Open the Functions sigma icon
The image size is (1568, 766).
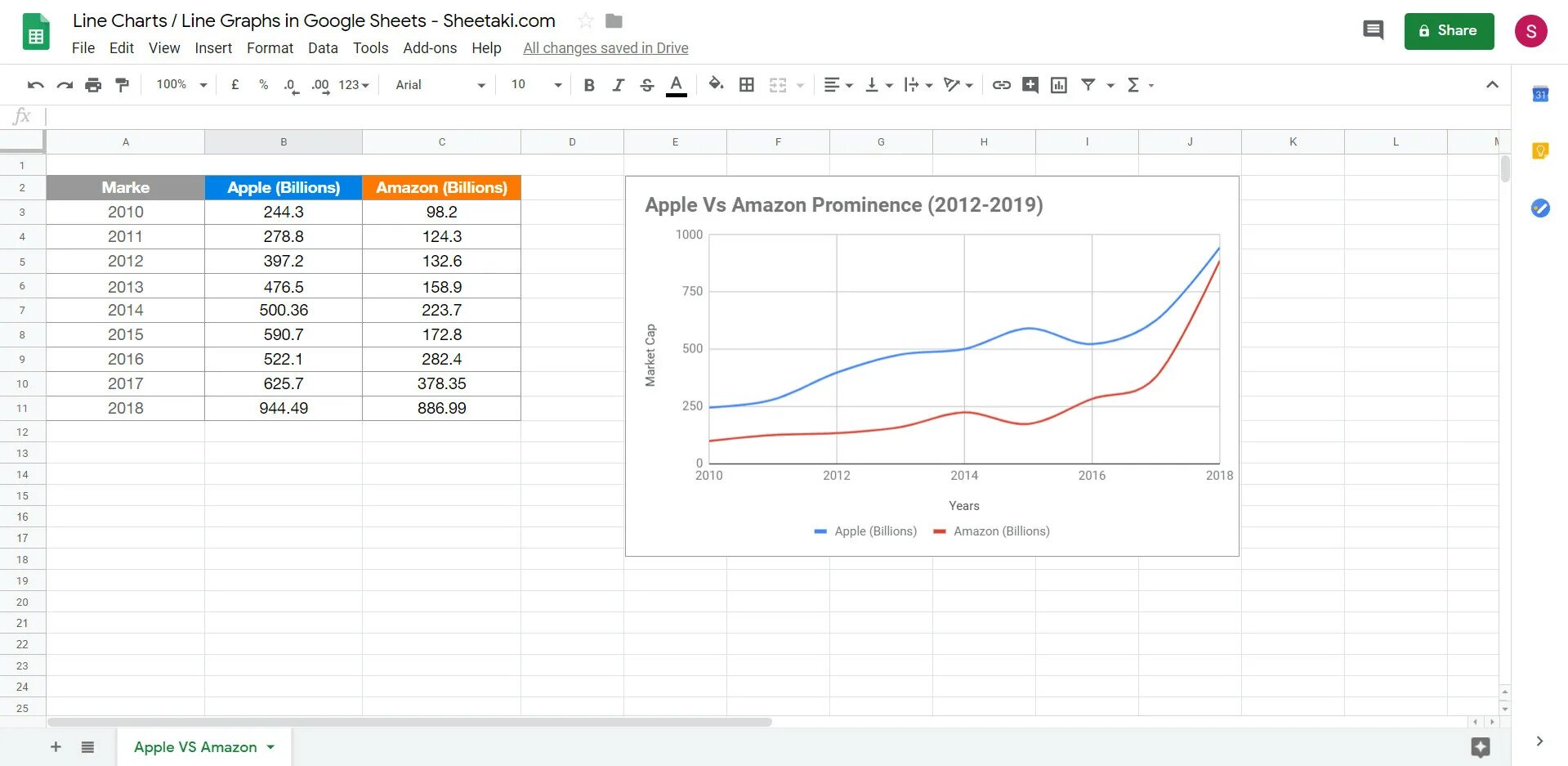point(1133,85)
